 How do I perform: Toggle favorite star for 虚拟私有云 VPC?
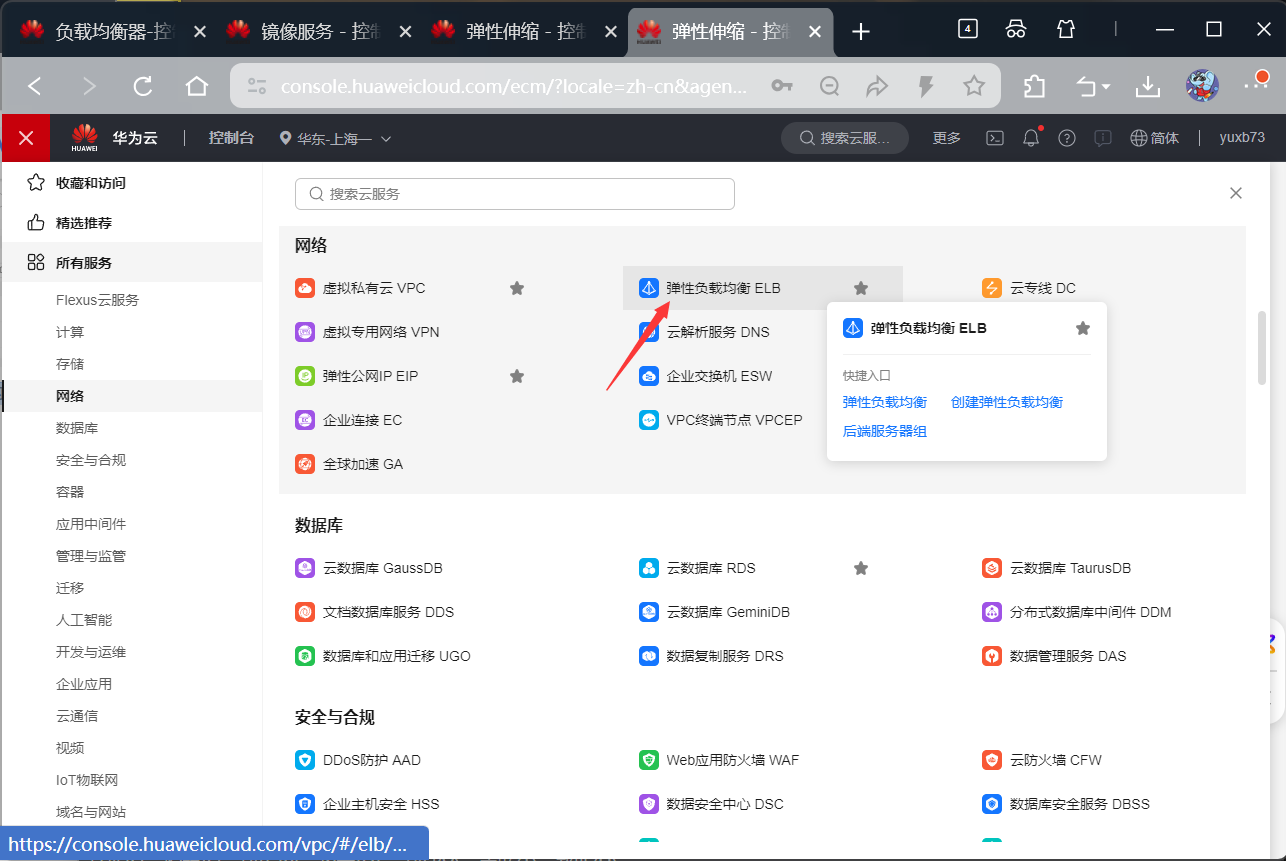pos(517,288)
